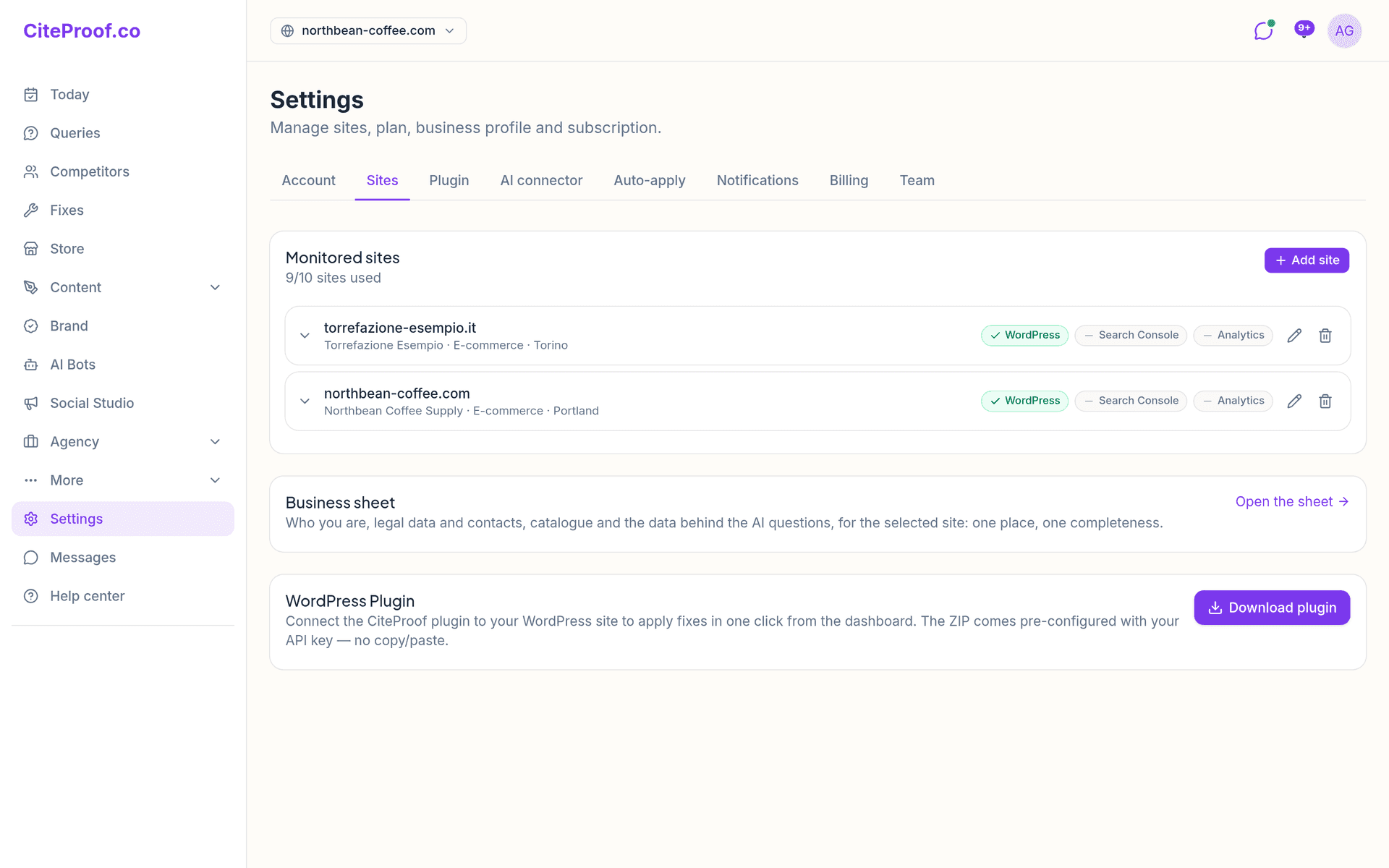Open AI Bots in sidebar
1389x868 pixels.
[x=123, y=365]
